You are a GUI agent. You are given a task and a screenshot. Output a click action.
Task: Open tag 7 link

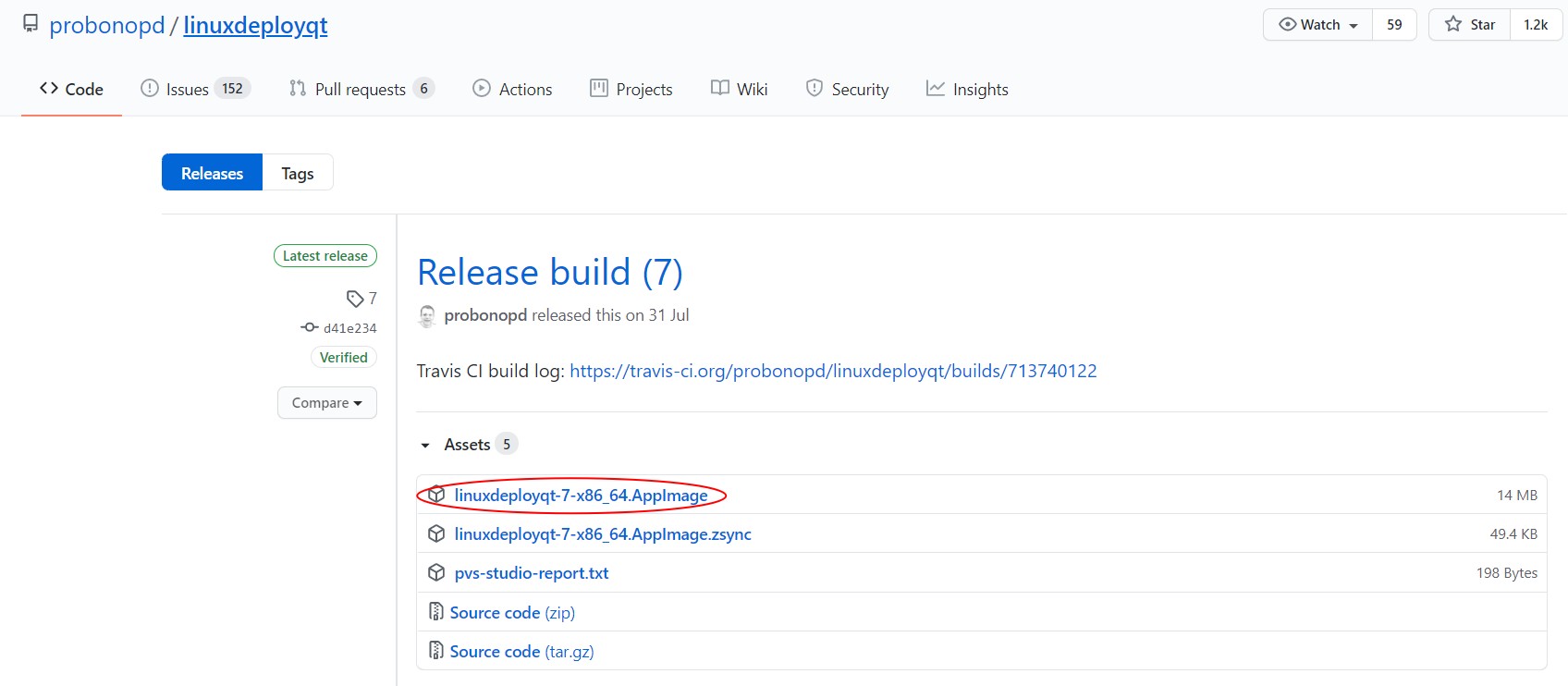[373, 298]
